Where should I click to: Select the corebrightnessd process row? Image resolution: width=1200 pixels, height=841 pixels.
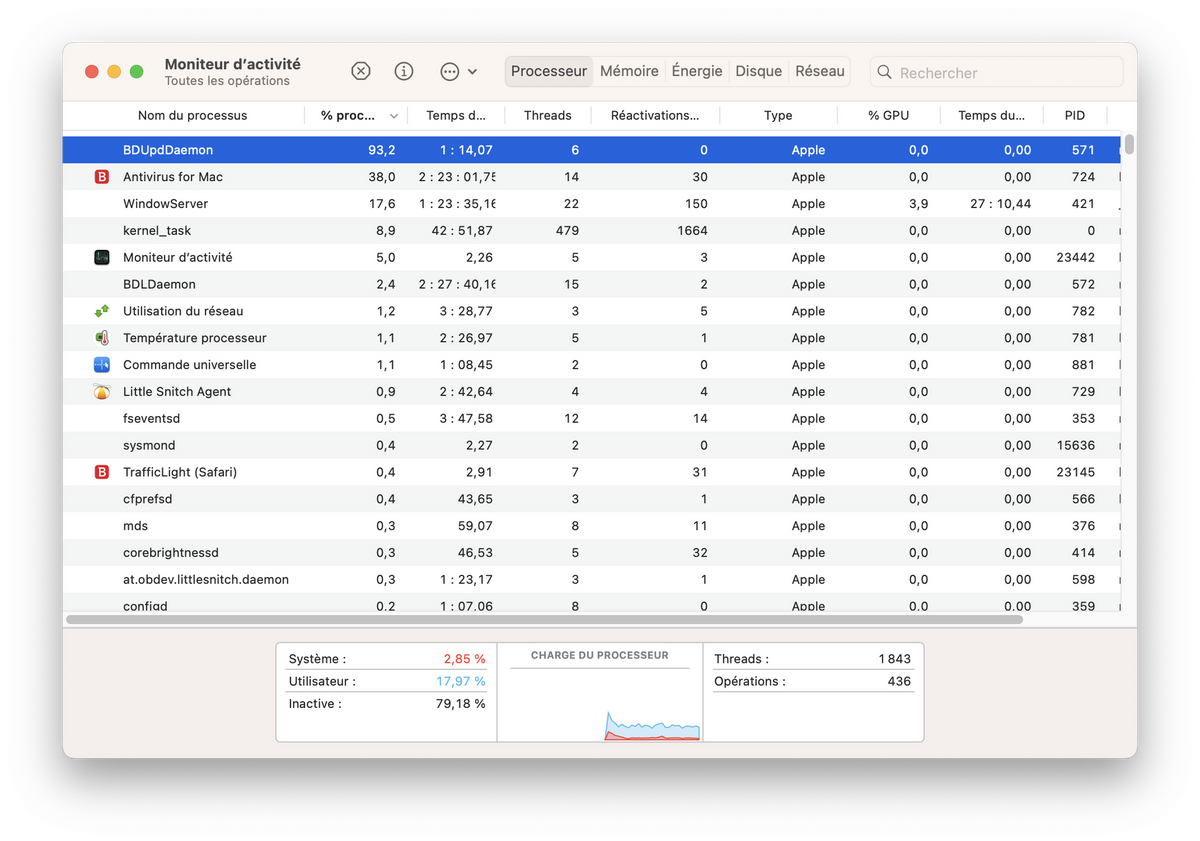coord(591,553)
